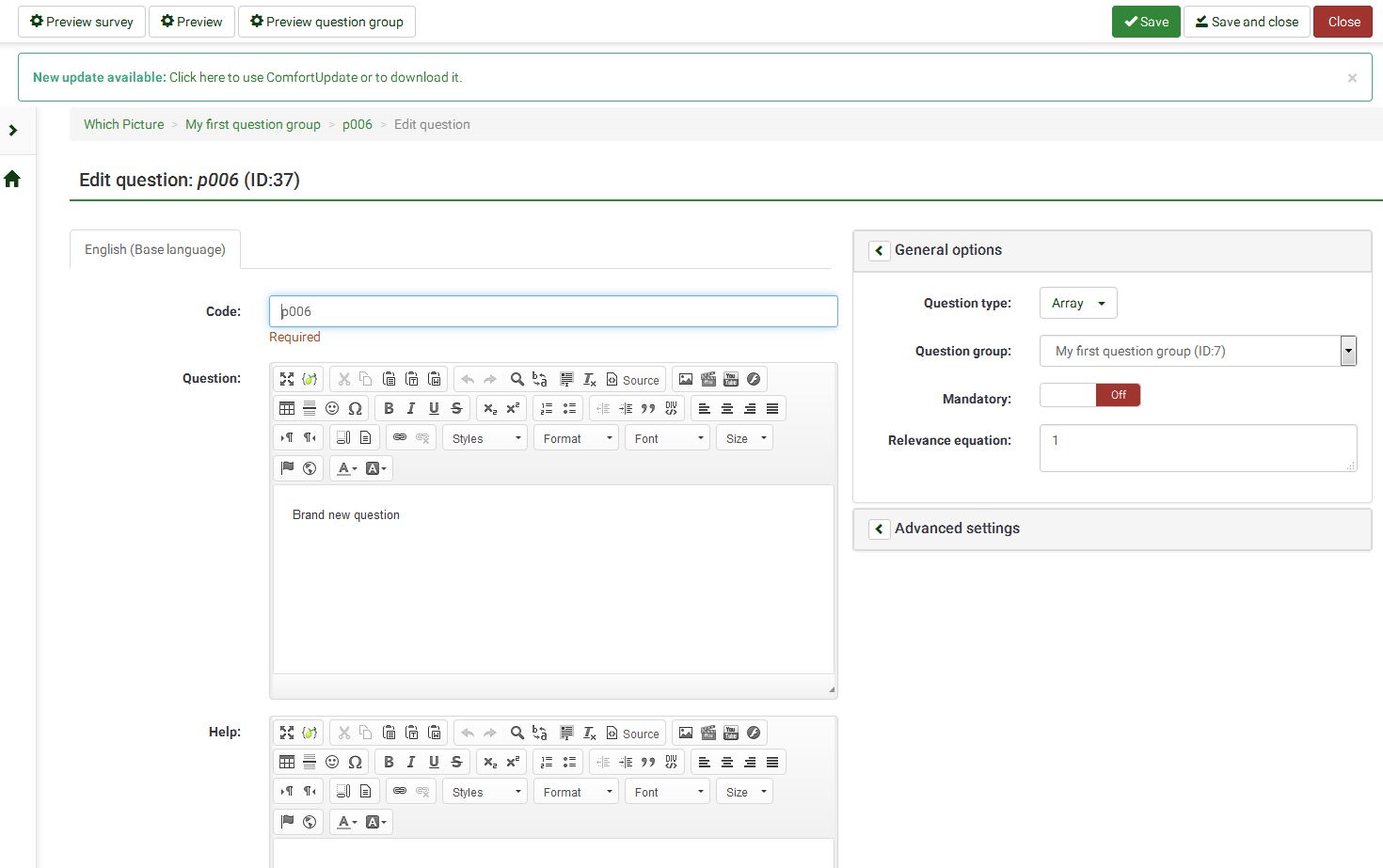The height and width of the screenshot is (868, 1383).
Task: Select the English (Base language) tab
Action: pyautogui.click(x=155, y=249)
